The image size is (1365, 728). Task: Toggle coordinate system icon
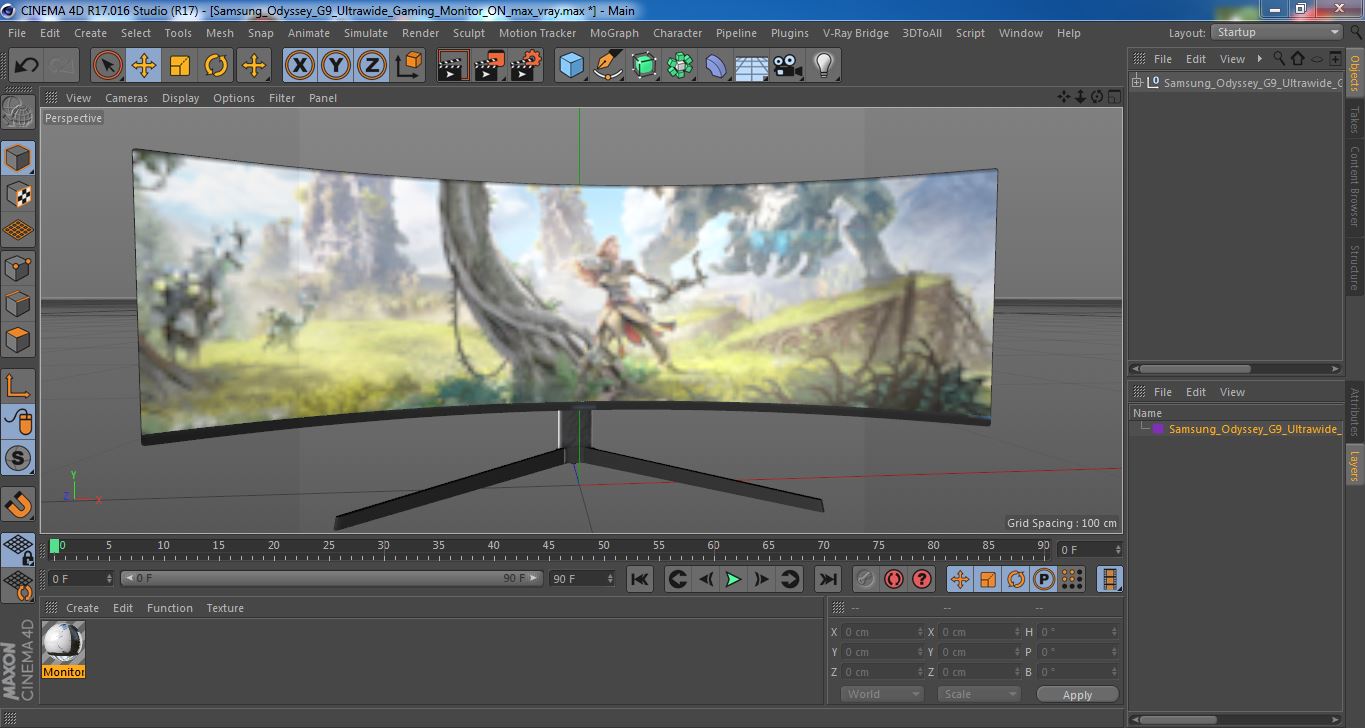pos(408,66)
